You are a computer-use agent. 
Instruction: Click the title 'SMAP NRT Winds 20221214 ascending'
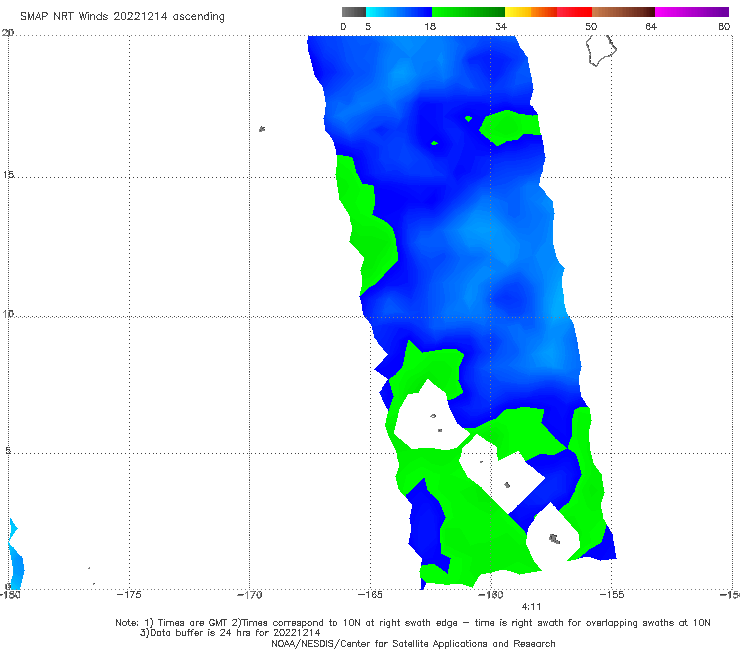click(122, 17)
